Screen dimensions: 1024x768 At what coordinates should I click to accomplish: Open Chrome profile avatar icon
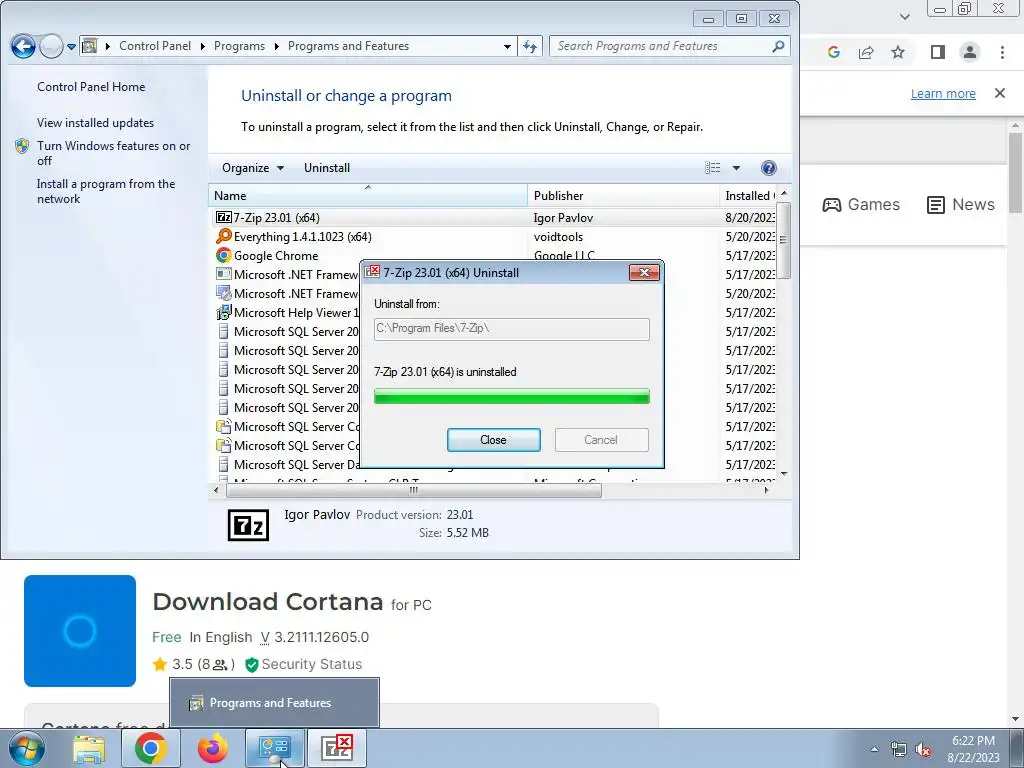tap(970, 52)
